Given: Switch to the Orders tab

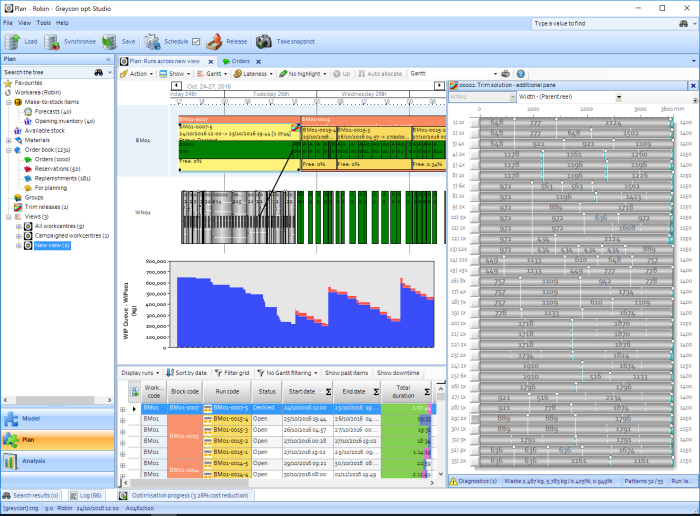Looking at the screenshot, I should [240, 61].
